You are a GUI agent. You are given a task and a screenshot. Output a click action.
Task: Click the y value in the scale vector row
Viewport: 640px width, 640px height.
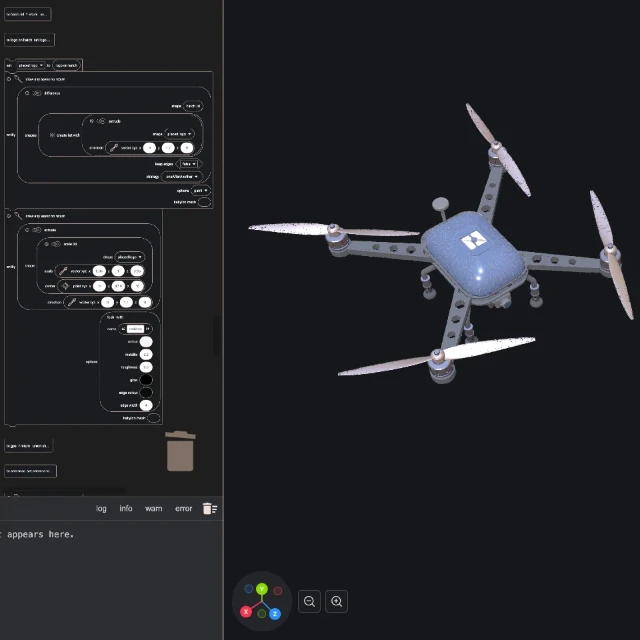coord(118,271)
